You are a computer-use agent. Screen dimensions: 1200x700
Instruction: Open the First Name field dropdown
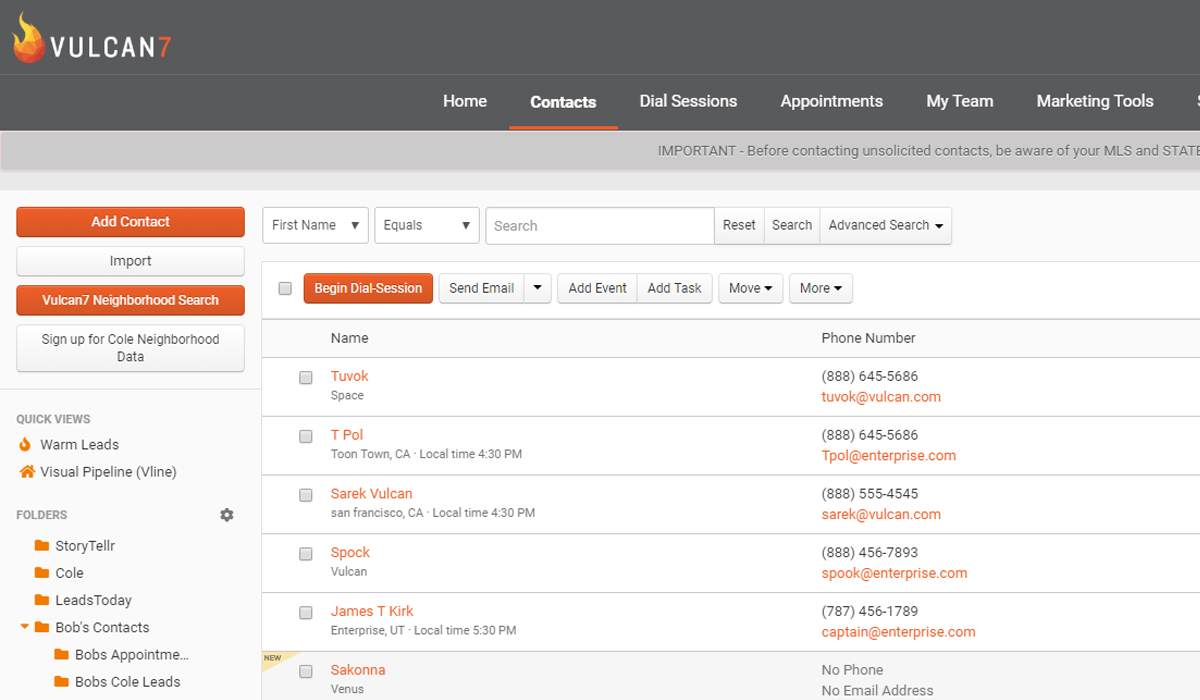[316, 225]
